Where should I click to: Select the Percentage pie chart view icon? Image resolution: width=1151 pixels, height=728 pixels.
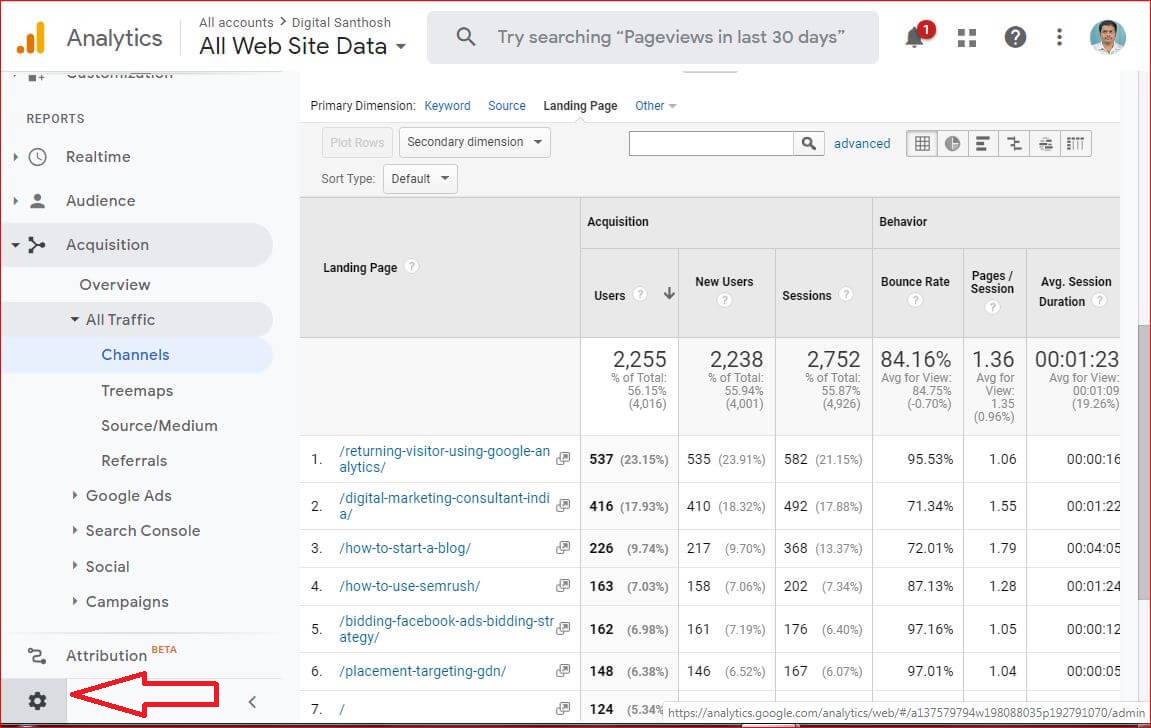pyautogui.click(x=952, y=143)
